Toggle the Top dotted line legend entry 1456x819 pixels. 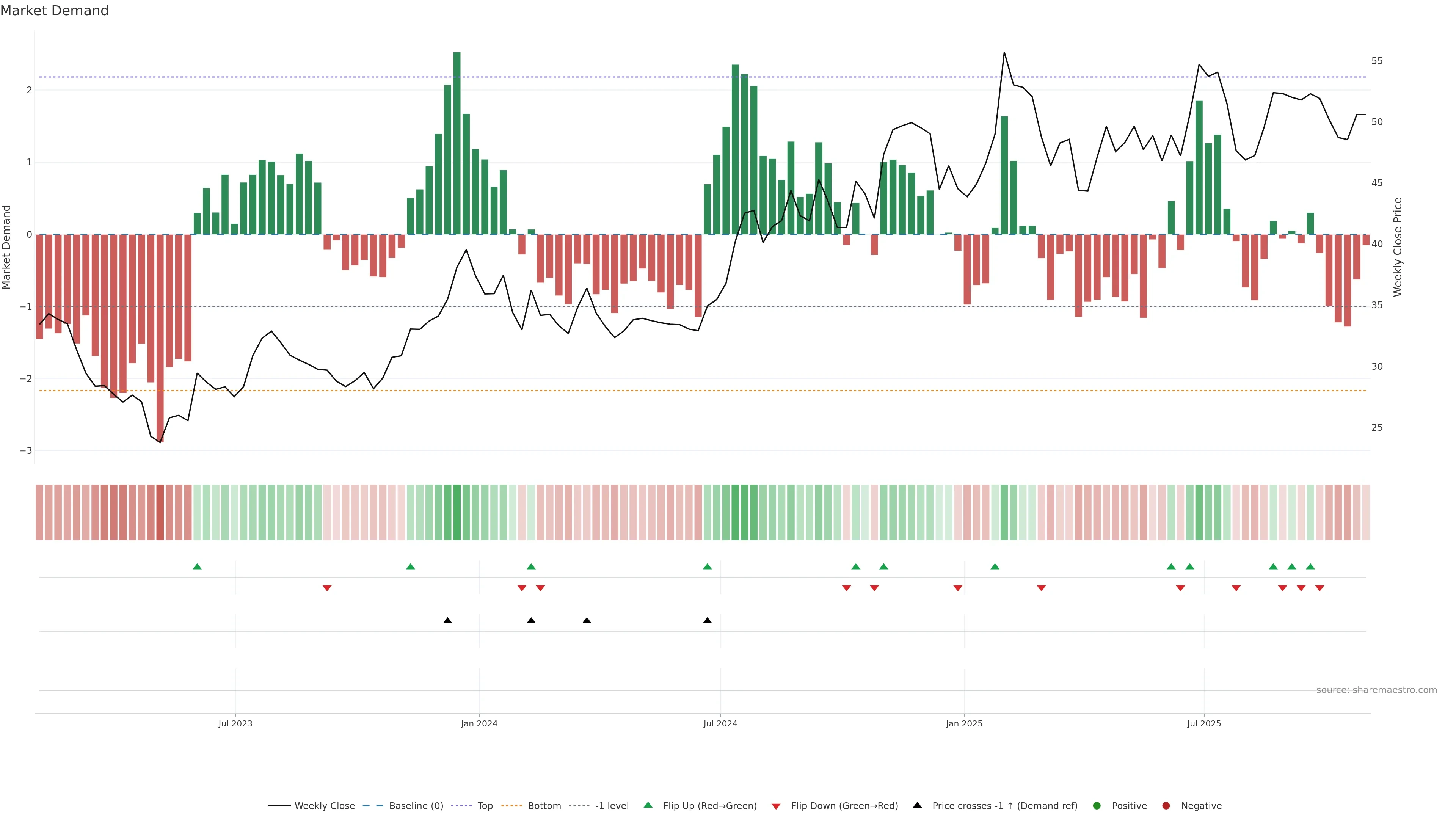(x=485, y=805)
